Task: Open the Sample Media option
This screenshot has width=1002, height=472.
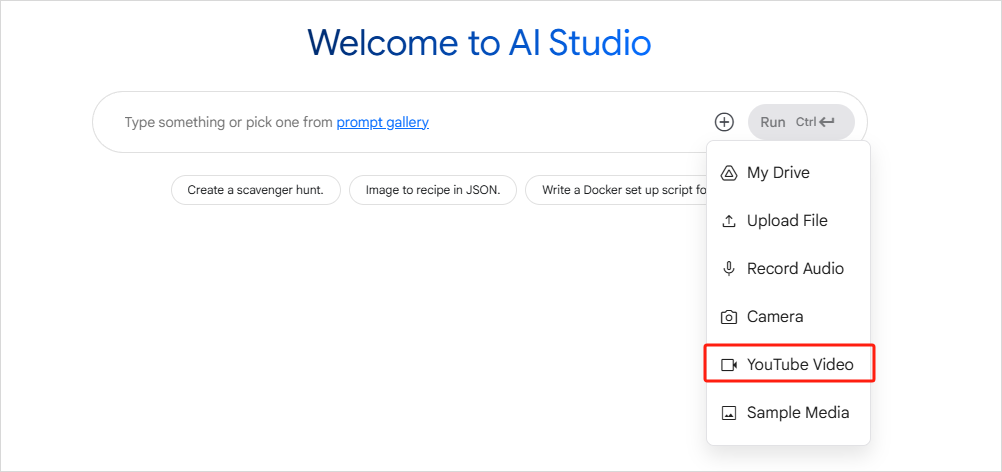Action: [x=798, y=413]
